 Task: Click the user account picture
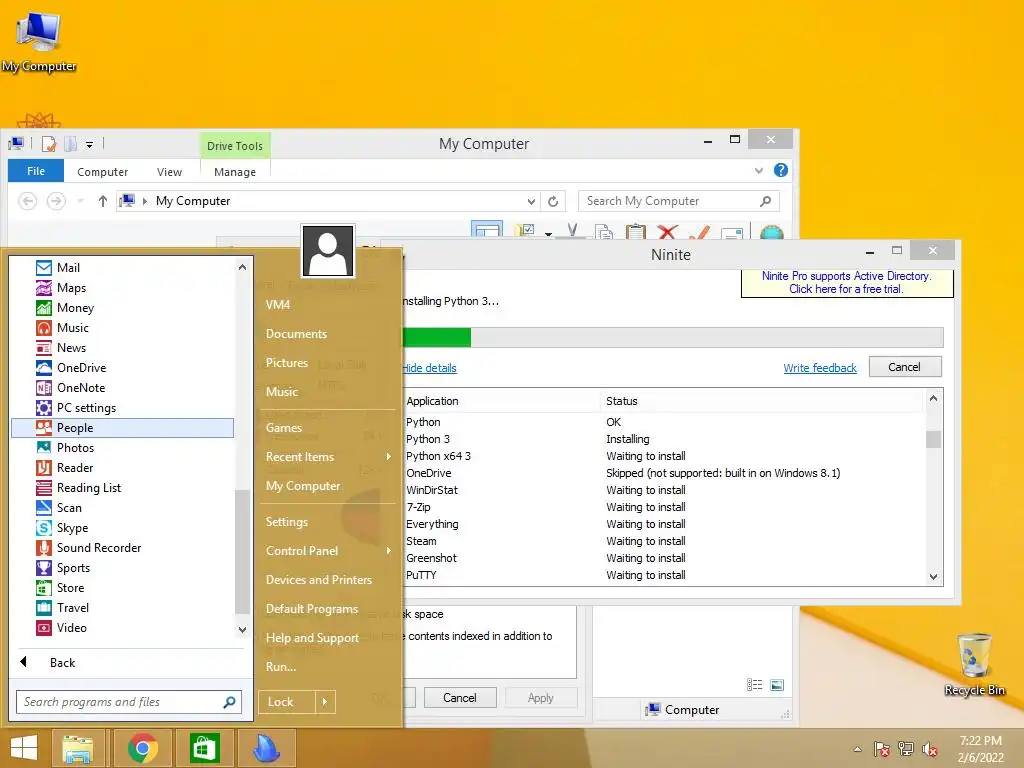click(328, 251)
